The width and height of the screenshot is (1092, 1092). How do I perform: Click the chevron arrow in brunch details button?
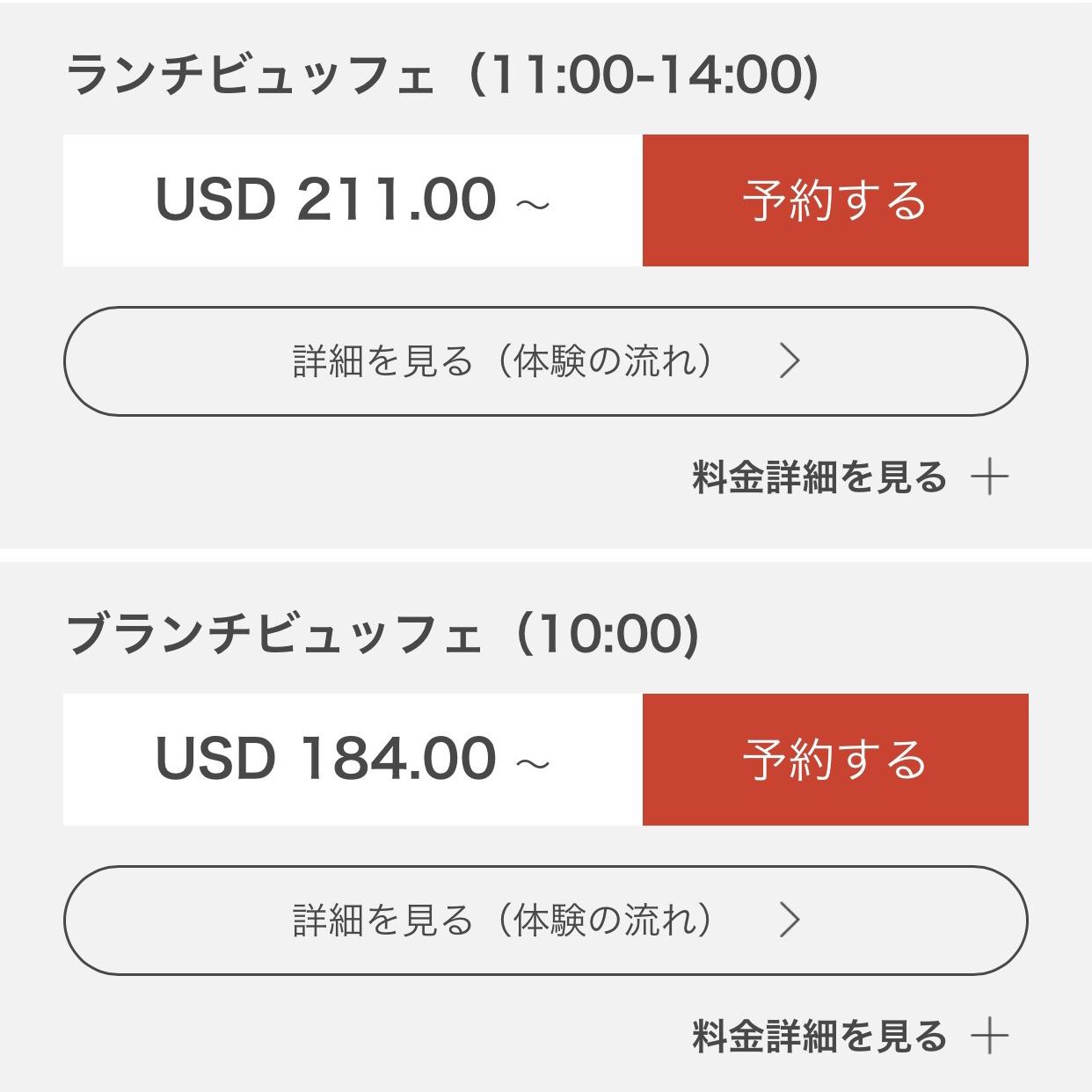tap(790, 921)
